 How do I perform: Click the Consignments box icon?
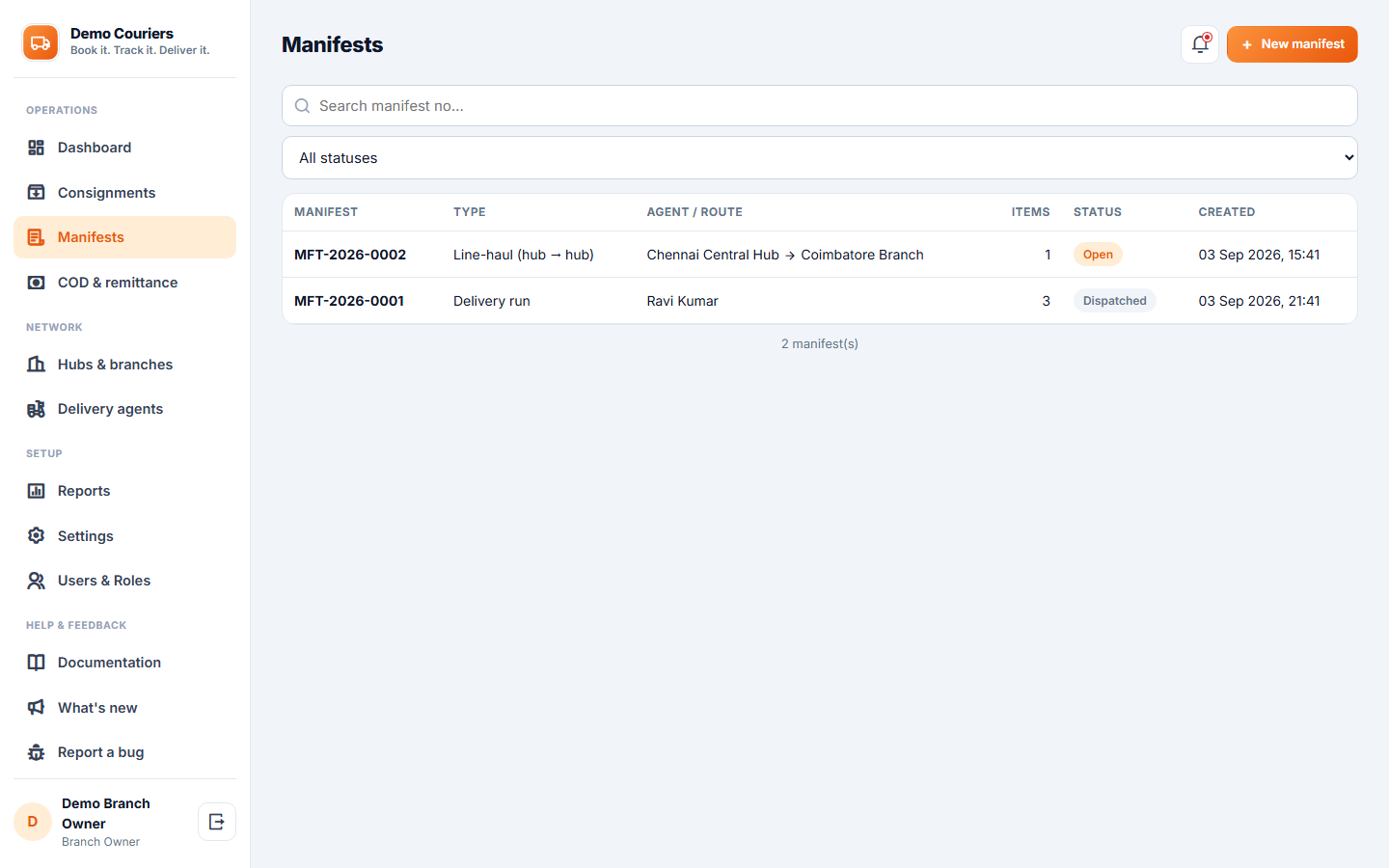coord(36,192)
